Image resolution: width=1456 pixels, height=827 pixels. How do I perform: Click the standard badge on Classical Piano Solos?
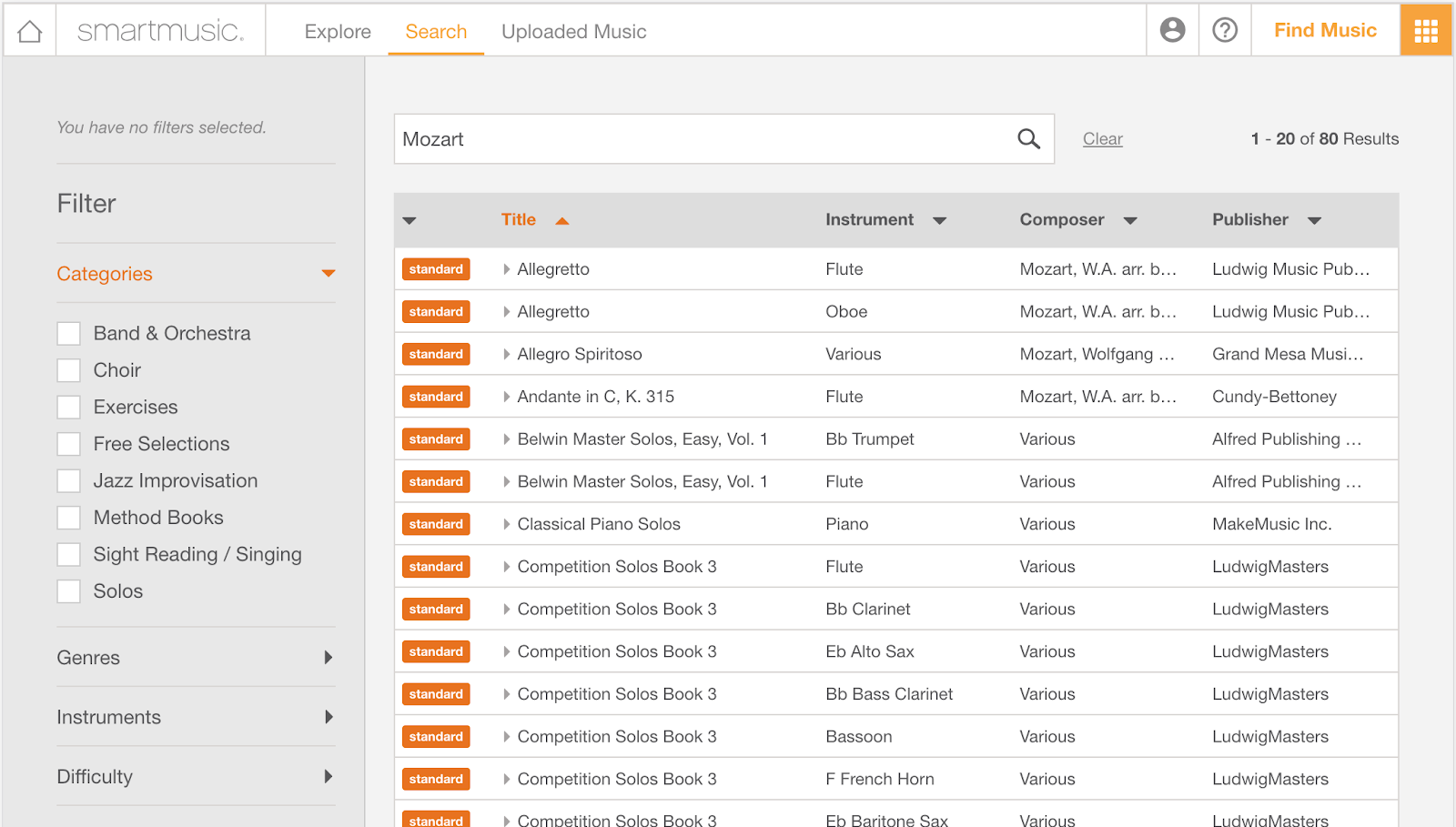pyautogui.click(x=436, y=524)
